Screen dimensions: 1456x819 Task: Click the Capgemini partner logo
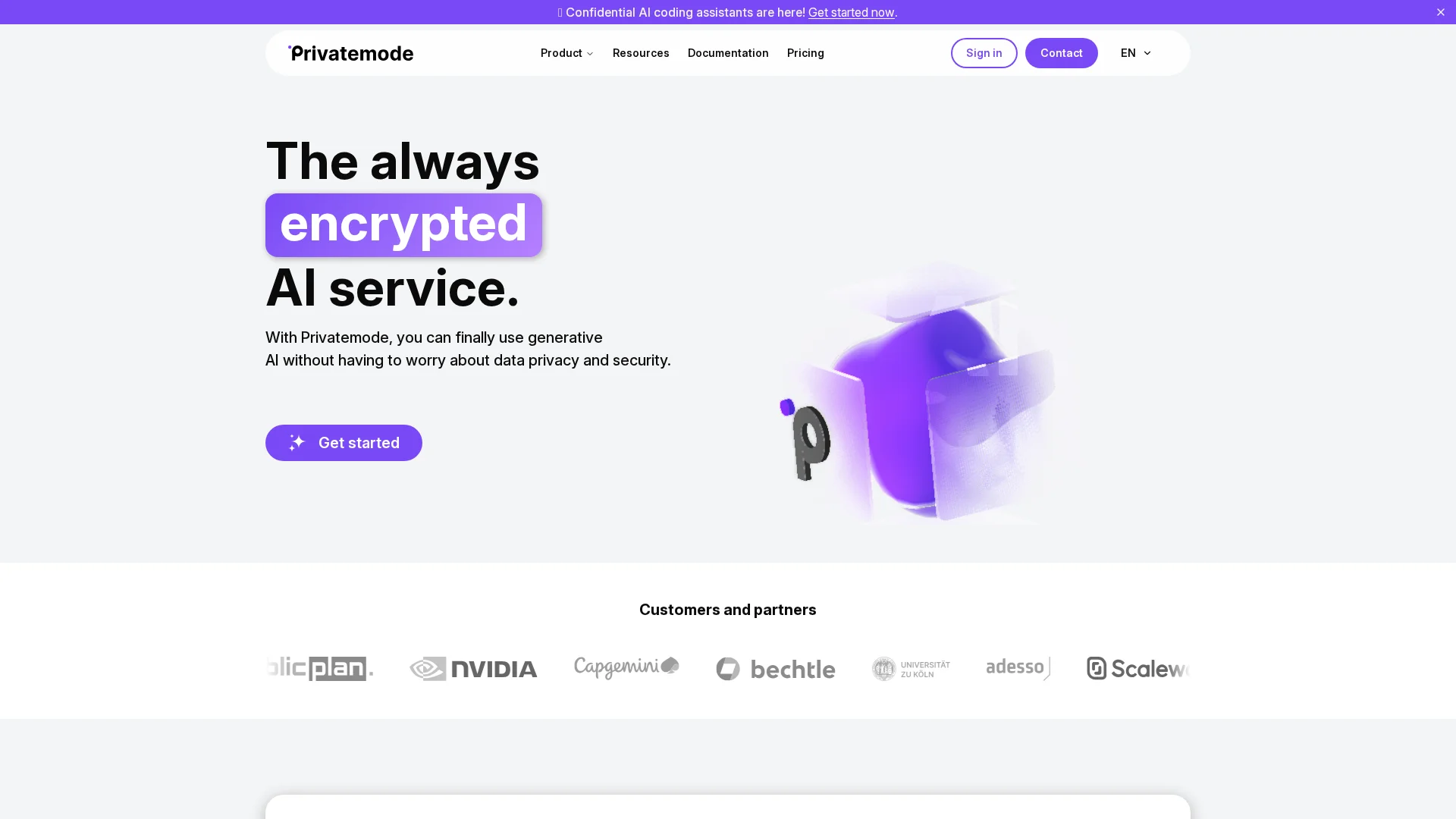(x=626, y=668)
